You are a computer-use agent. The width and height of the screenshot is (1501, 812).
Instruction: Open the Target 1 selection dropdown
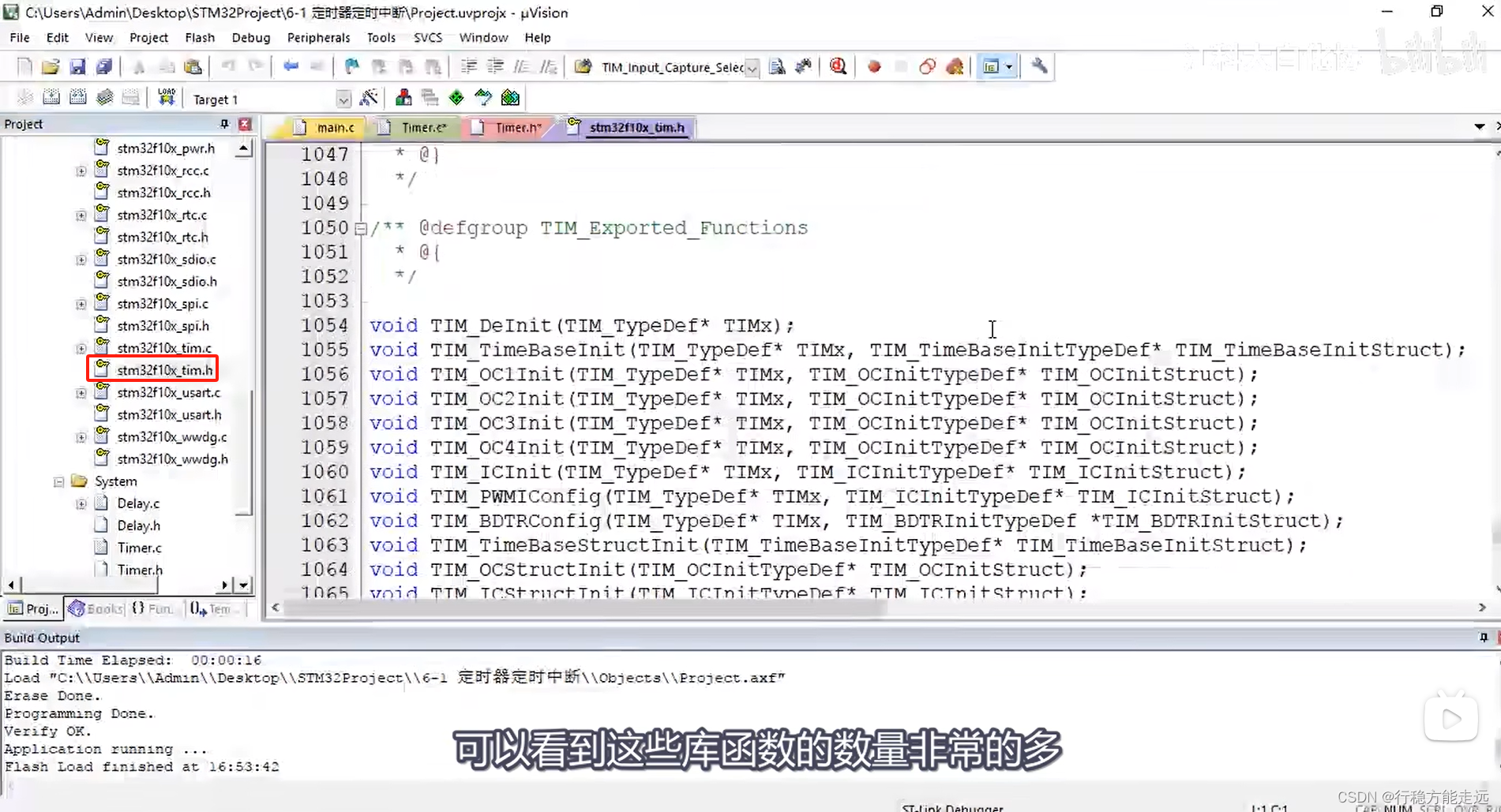[x=343, y=99]
